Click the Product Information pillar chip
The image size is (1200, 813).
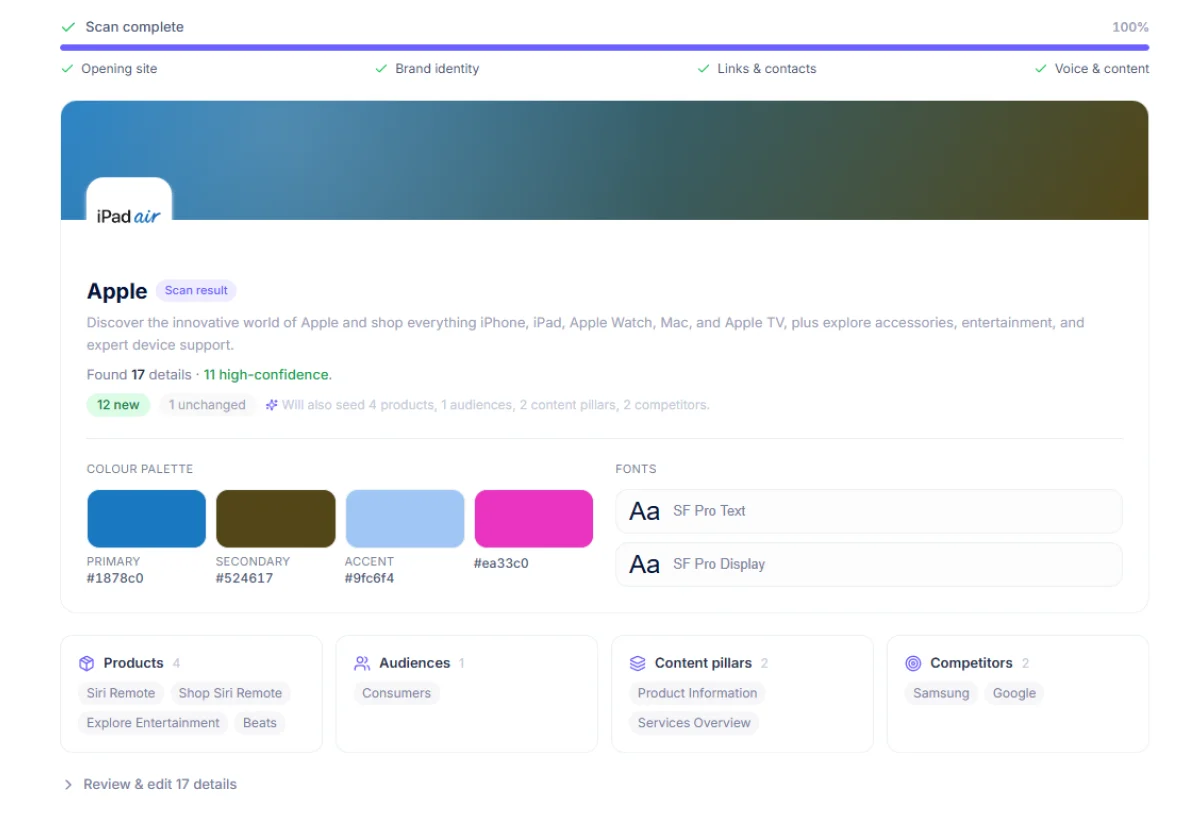[698, 693]
